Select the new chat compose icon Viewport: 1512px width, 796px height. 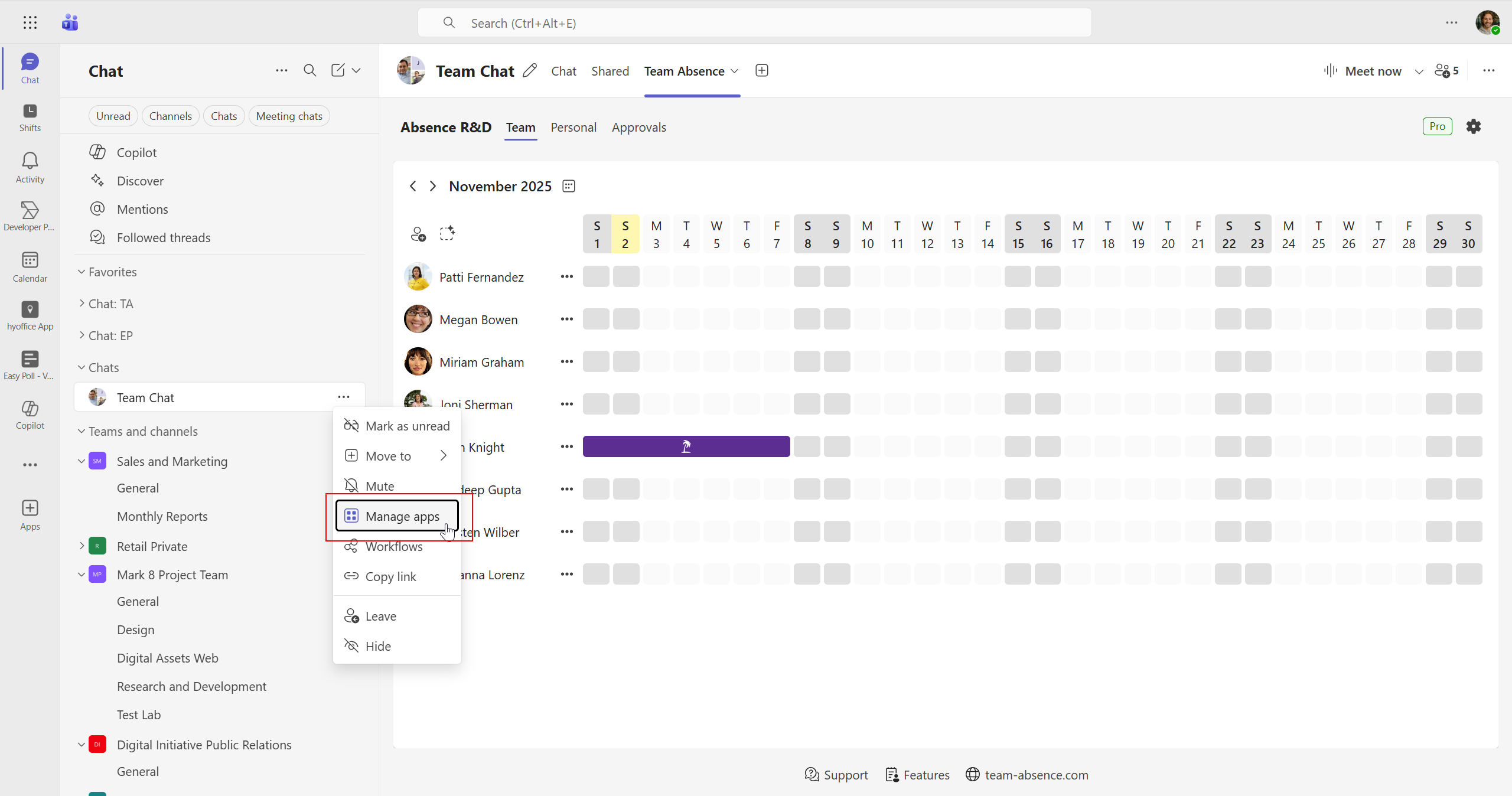tap(337, 70)
